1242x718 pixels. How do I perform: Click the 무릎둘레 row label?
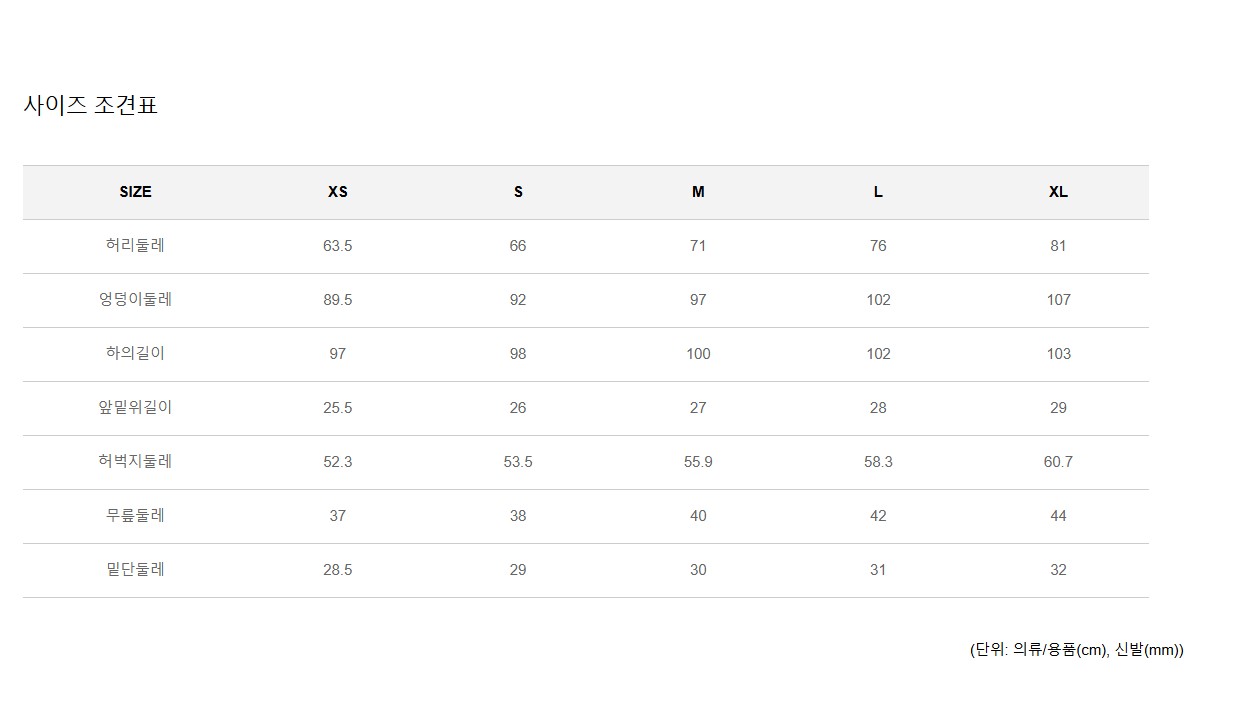click(135, 516)
